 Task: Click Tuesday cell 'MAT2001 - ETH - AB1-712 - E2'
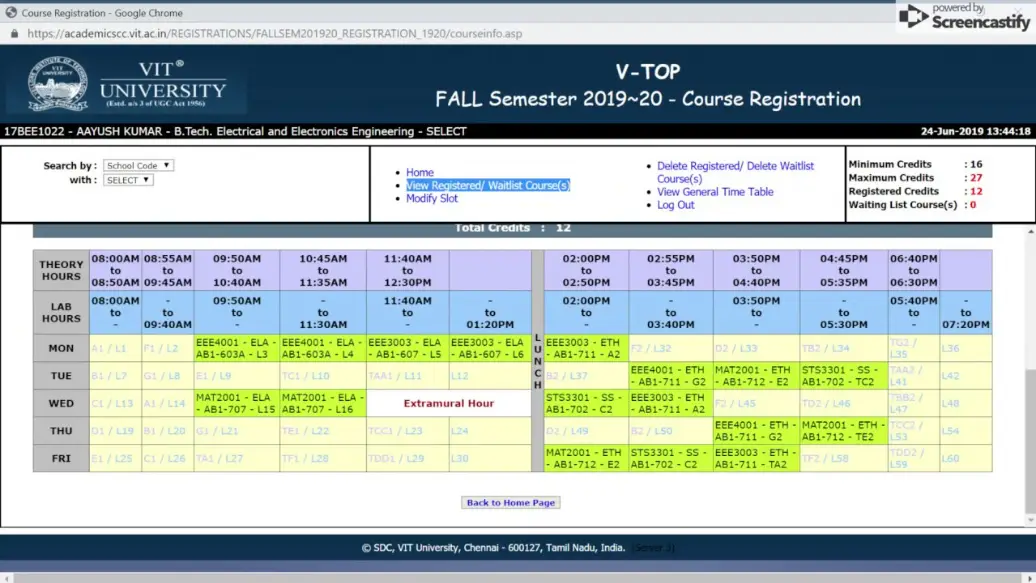point(756,375)
